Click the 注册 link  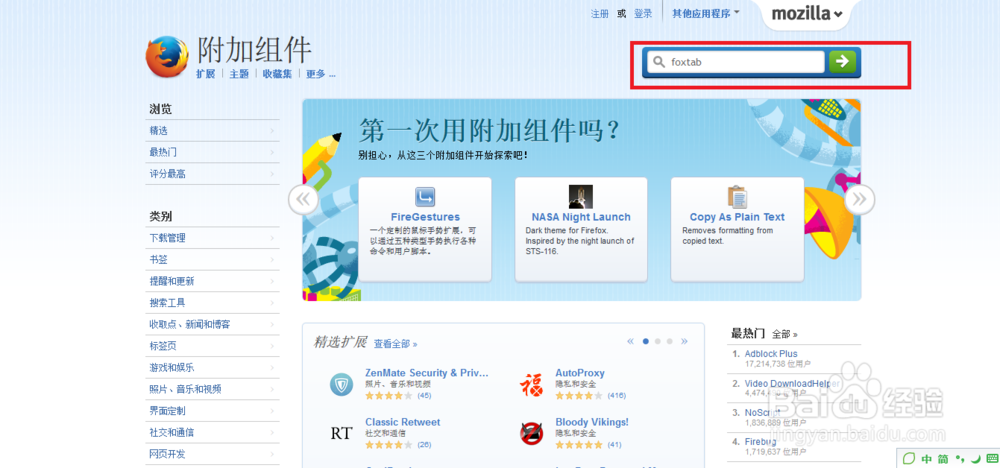tap(599, 14)
